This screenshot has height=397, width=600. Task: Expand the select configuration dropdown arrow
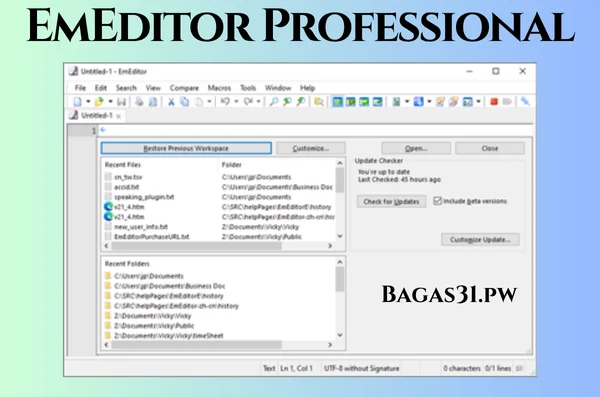click(x=407, y=101)
